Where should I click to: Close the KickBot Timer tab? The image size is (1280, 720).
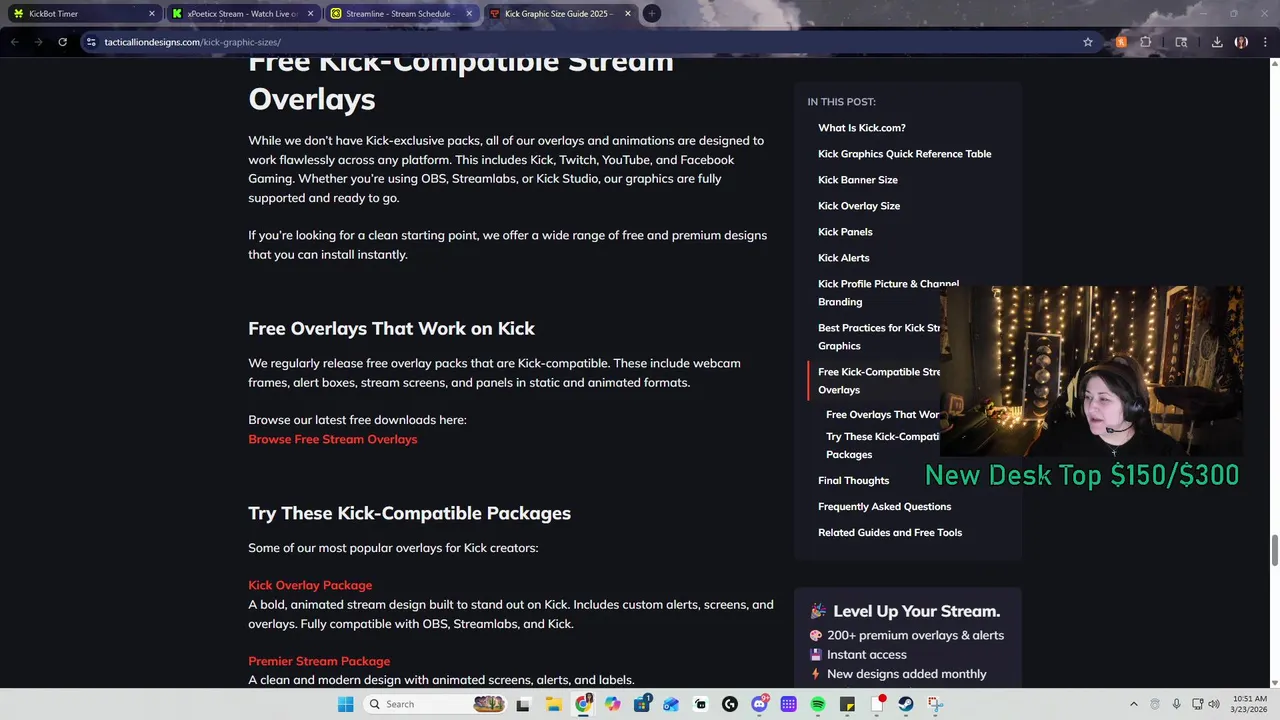(152, 14)
